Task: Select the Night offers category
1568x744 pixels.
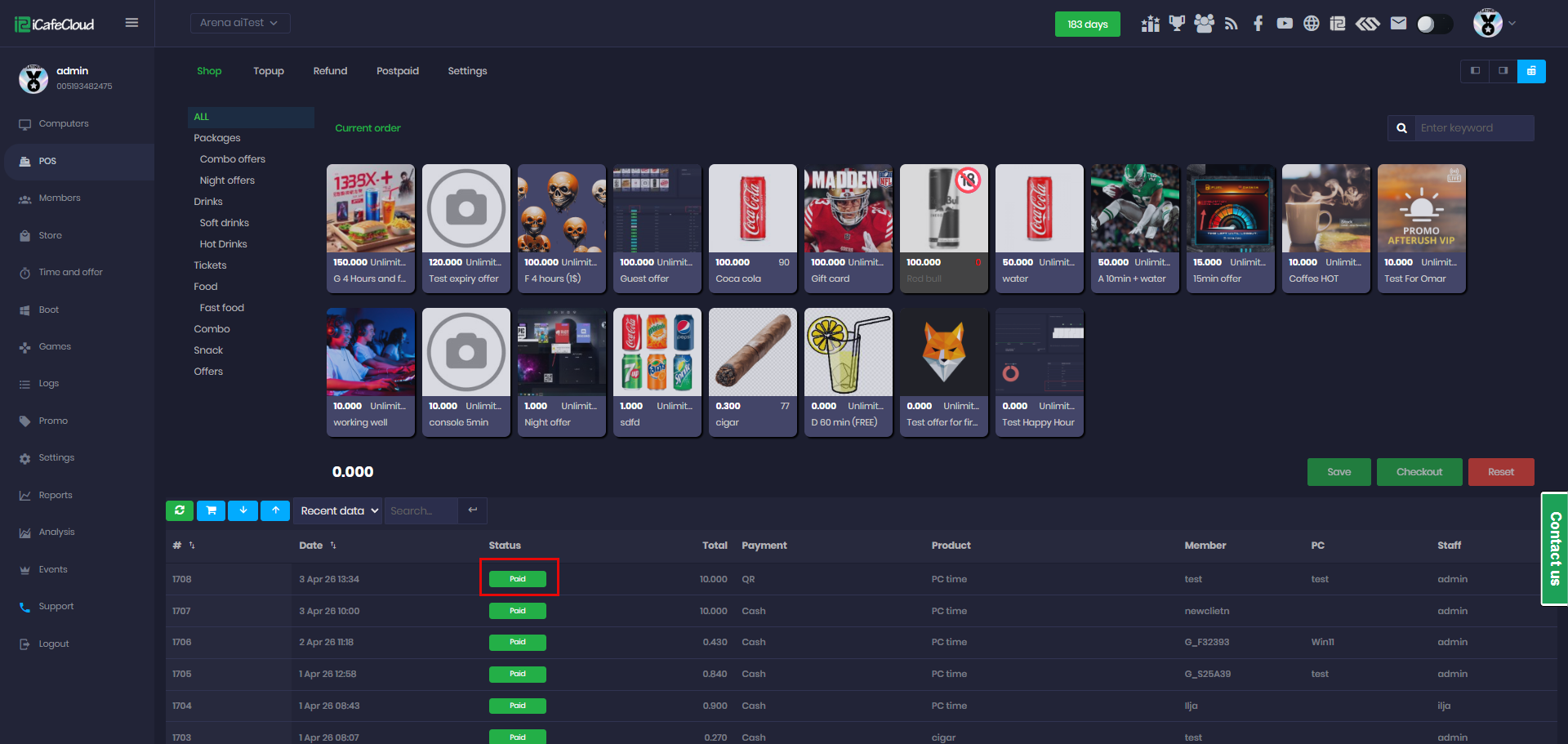Action: (227, 180)
